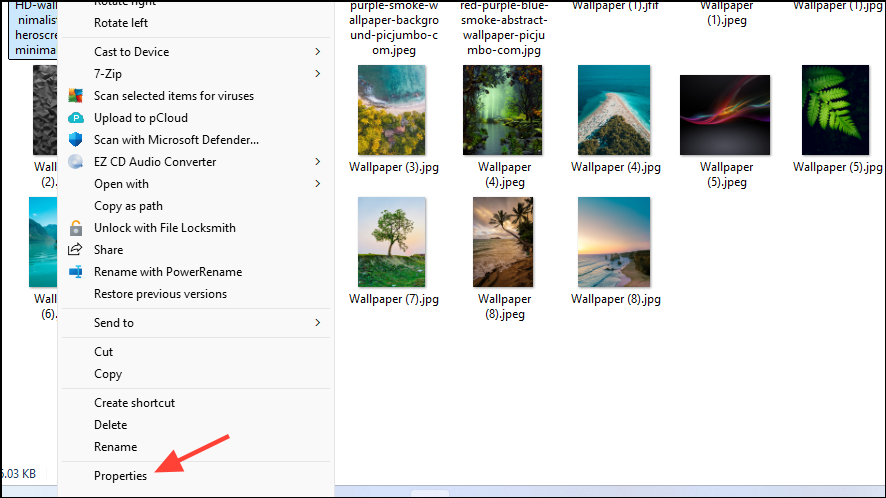Click the Microsoft Defender shield icon
This screenshot has width=886, height=498.
(x=75, y=140)
